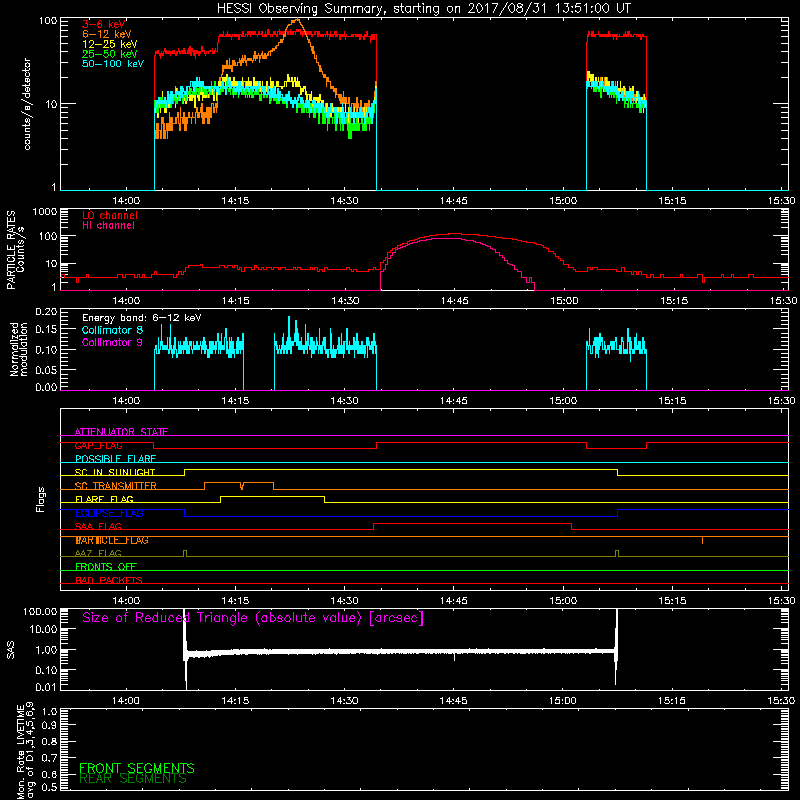This screenshot has height=800, width=800.
Task: Click the SC_IN_SUNLIGHT flag label
Action: (115, 472)
